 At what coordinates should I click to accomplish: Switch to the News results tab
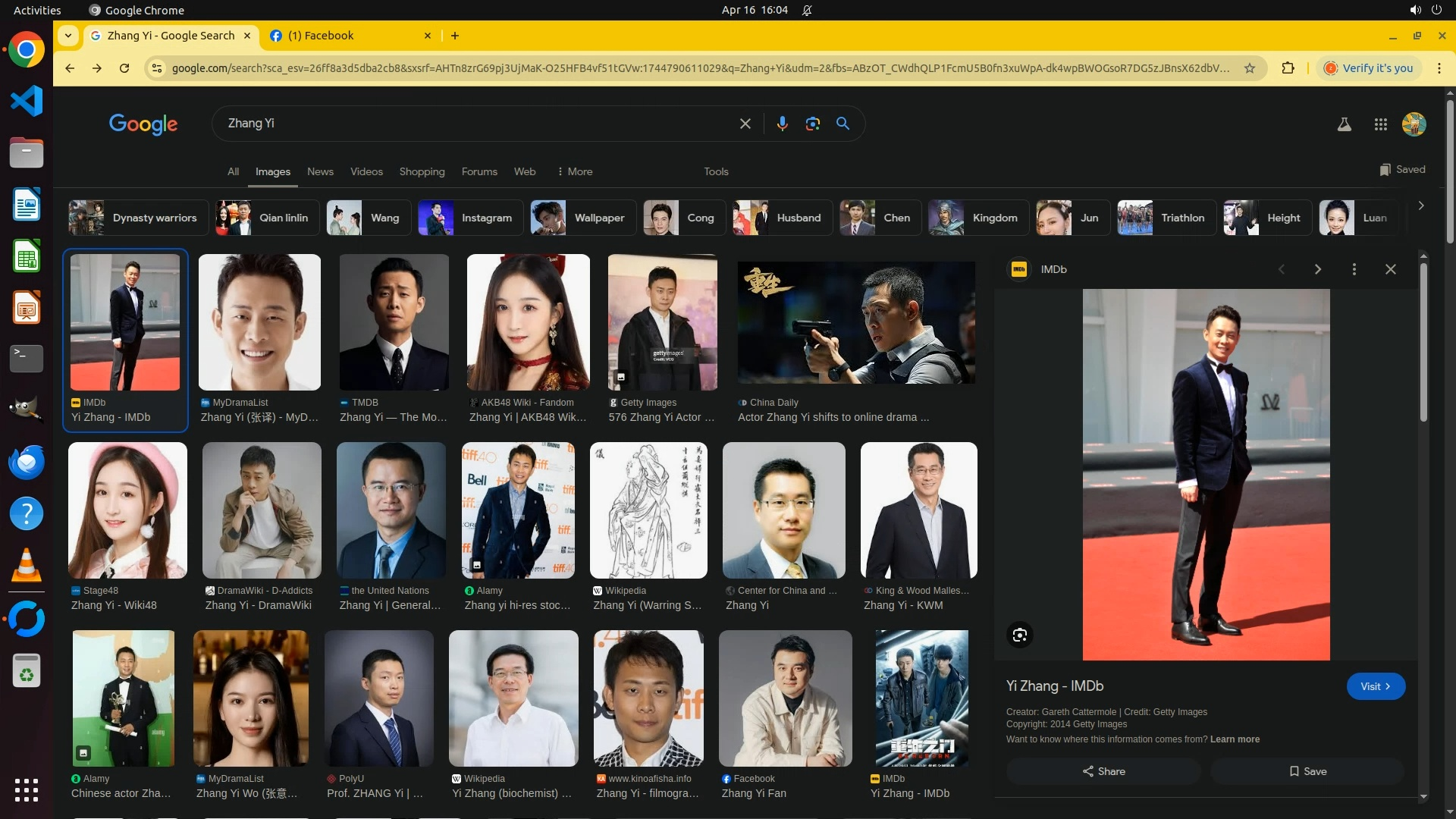(x=320, y=171)
